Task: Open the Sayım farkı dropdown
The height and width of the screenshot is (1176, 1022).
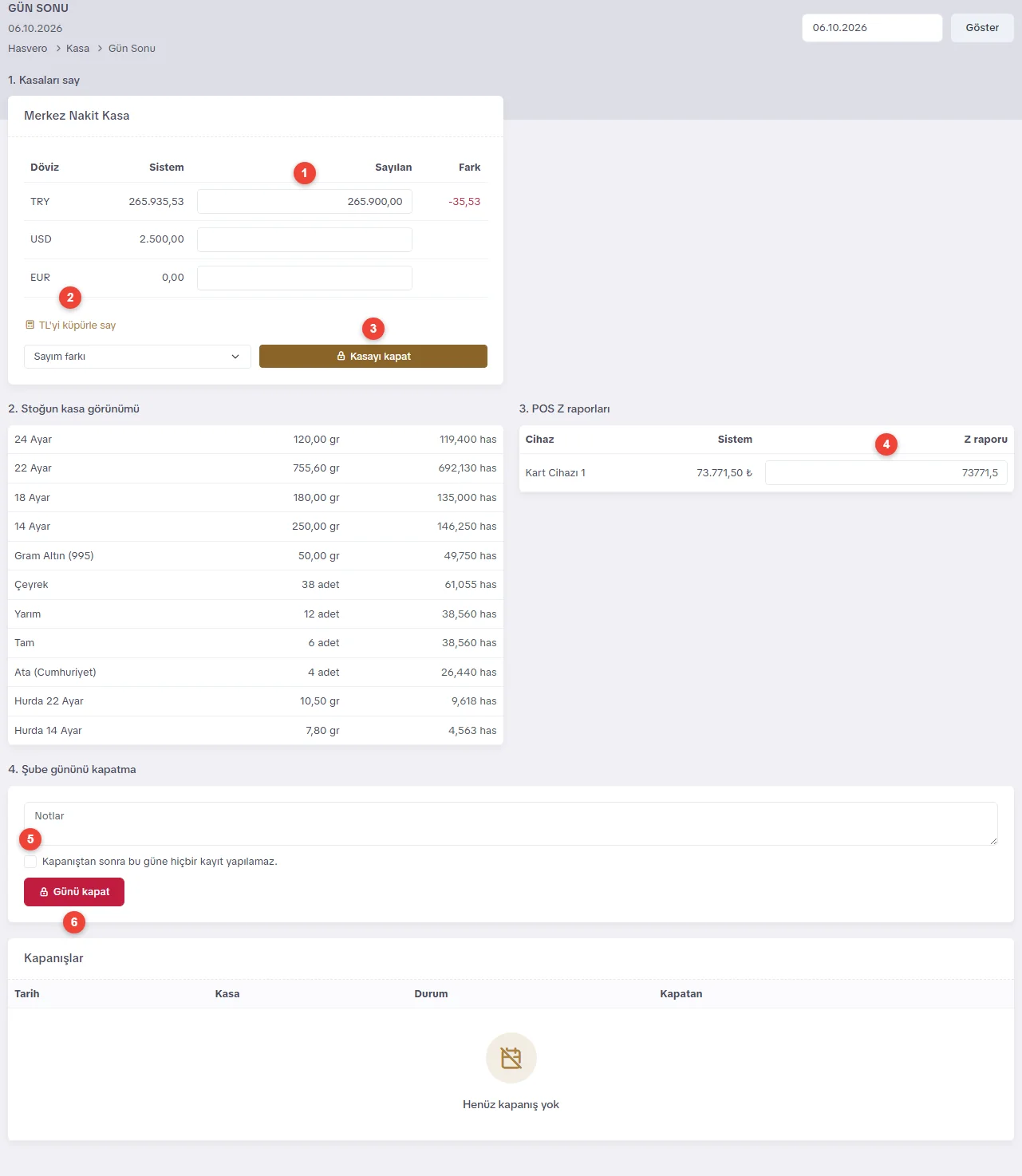Action: click(x=137, y=357)
